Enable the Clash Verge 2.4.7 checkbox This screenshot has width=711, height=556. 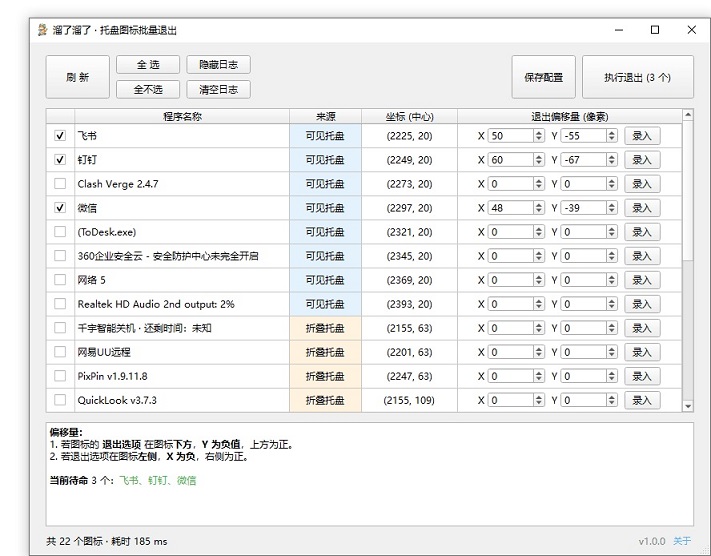(x=60, y=184)
